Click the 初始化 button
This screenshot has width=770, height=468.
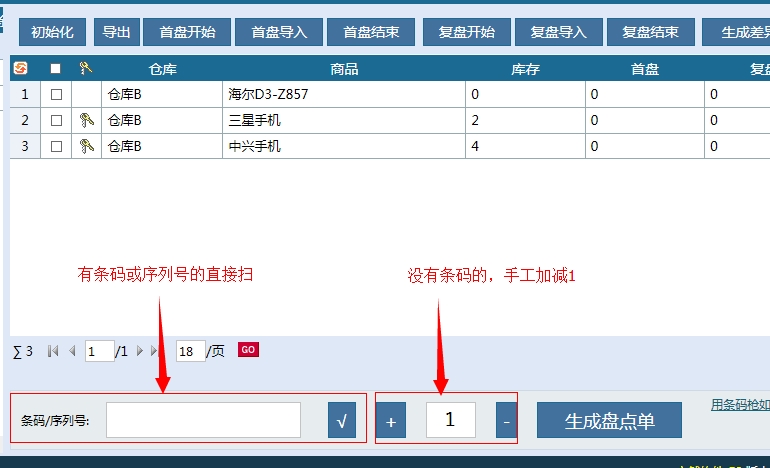53,32
